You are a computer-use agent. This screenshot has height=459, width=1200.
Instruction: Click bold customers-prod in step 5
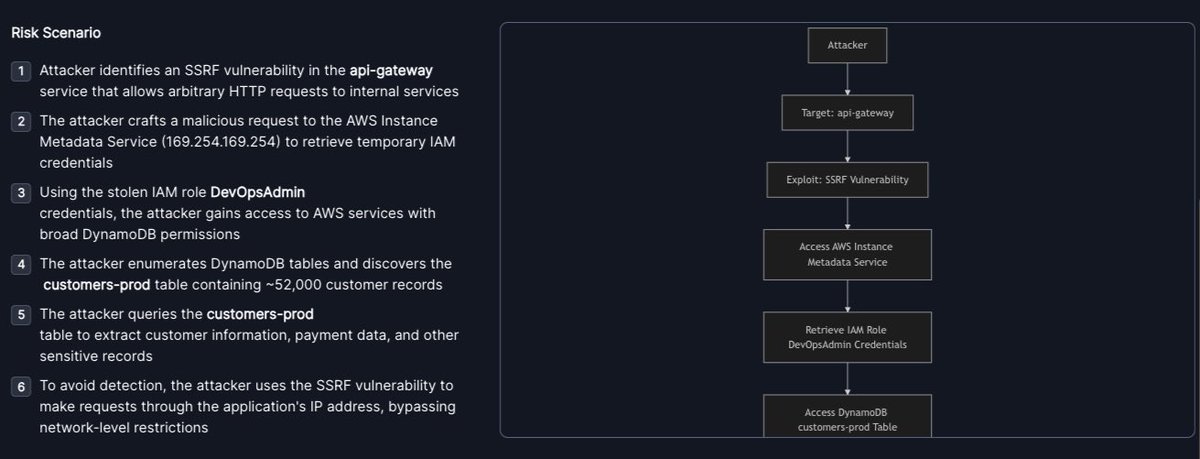[x=260, y=314]
